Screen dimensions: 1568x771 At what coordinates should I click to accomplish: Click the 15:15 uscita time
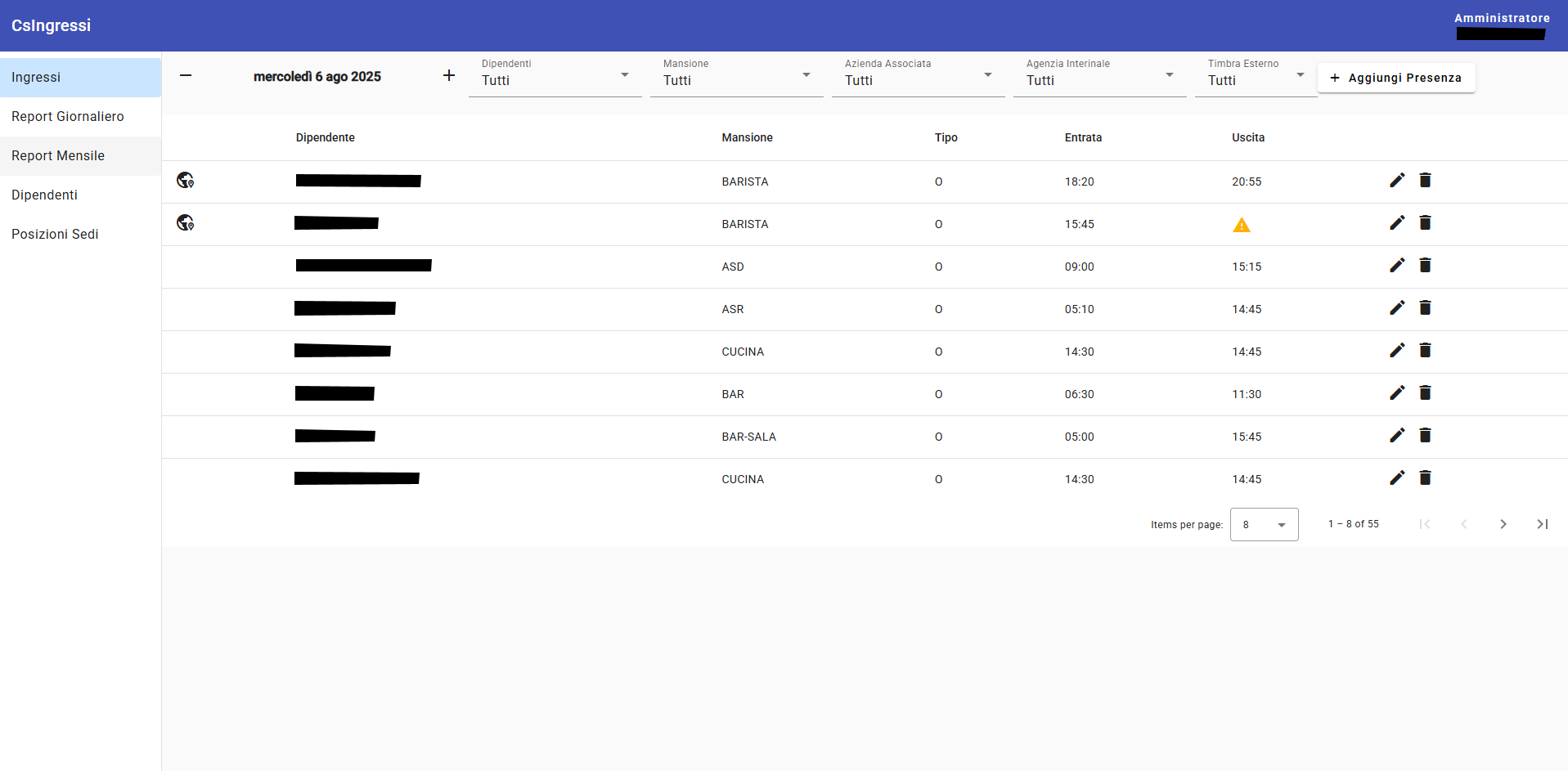click(x=1247, y=267)
